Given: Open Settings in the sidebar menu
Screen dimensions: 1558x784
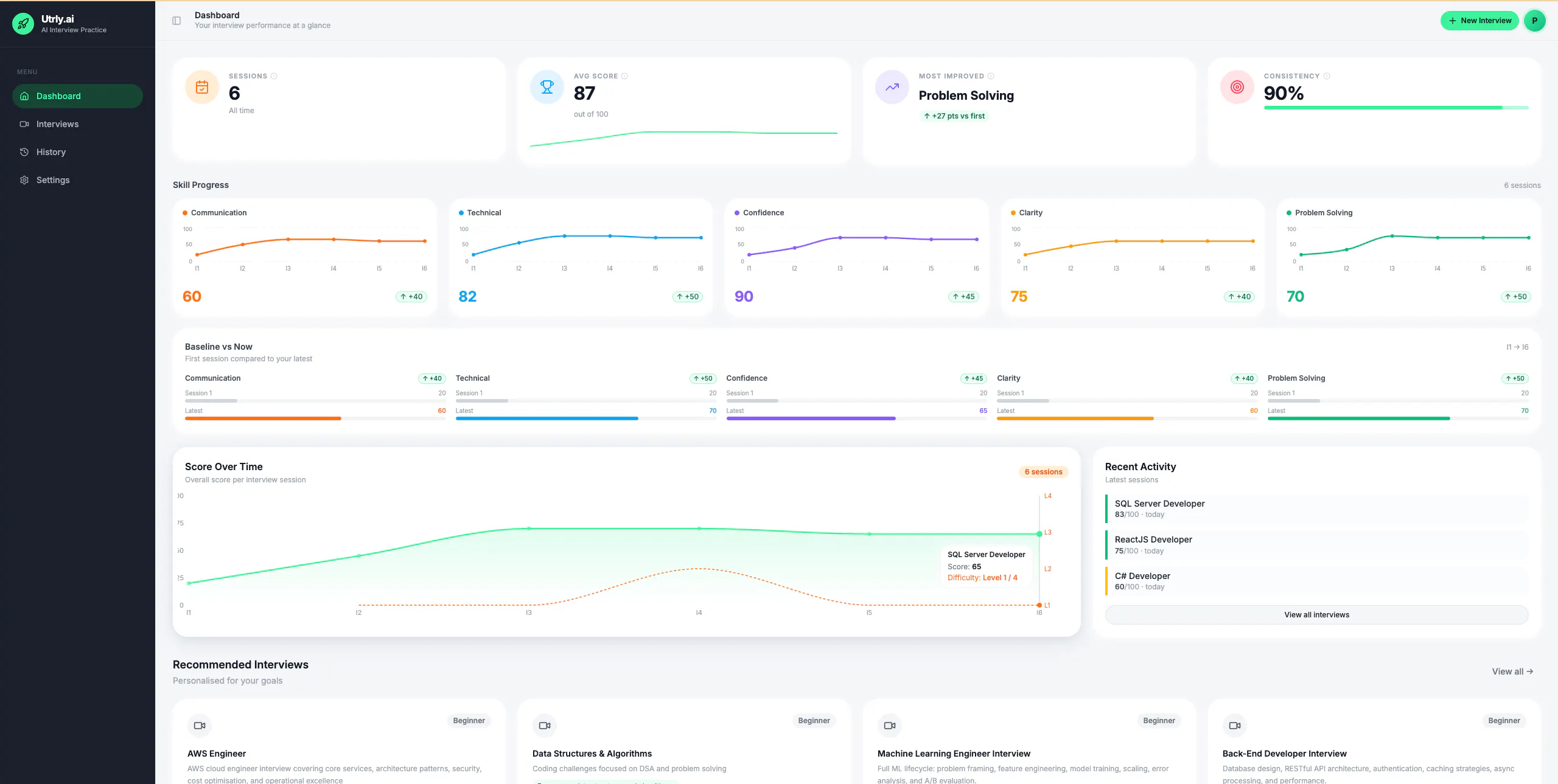Looking at the screenshot, I should tap(77, 180).
